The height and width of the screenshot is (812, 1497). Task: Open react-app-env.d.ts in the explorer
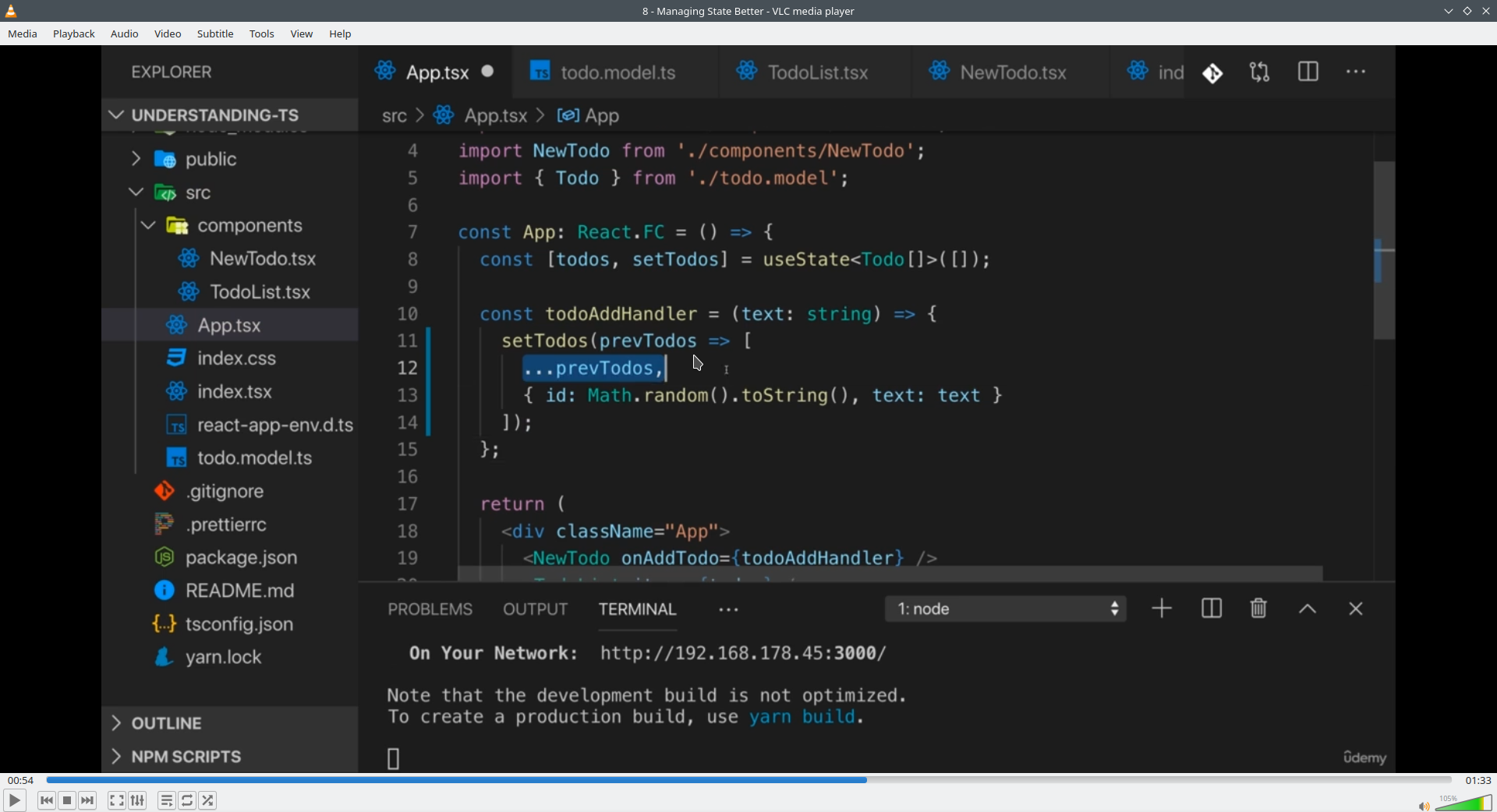pos(230,425)
